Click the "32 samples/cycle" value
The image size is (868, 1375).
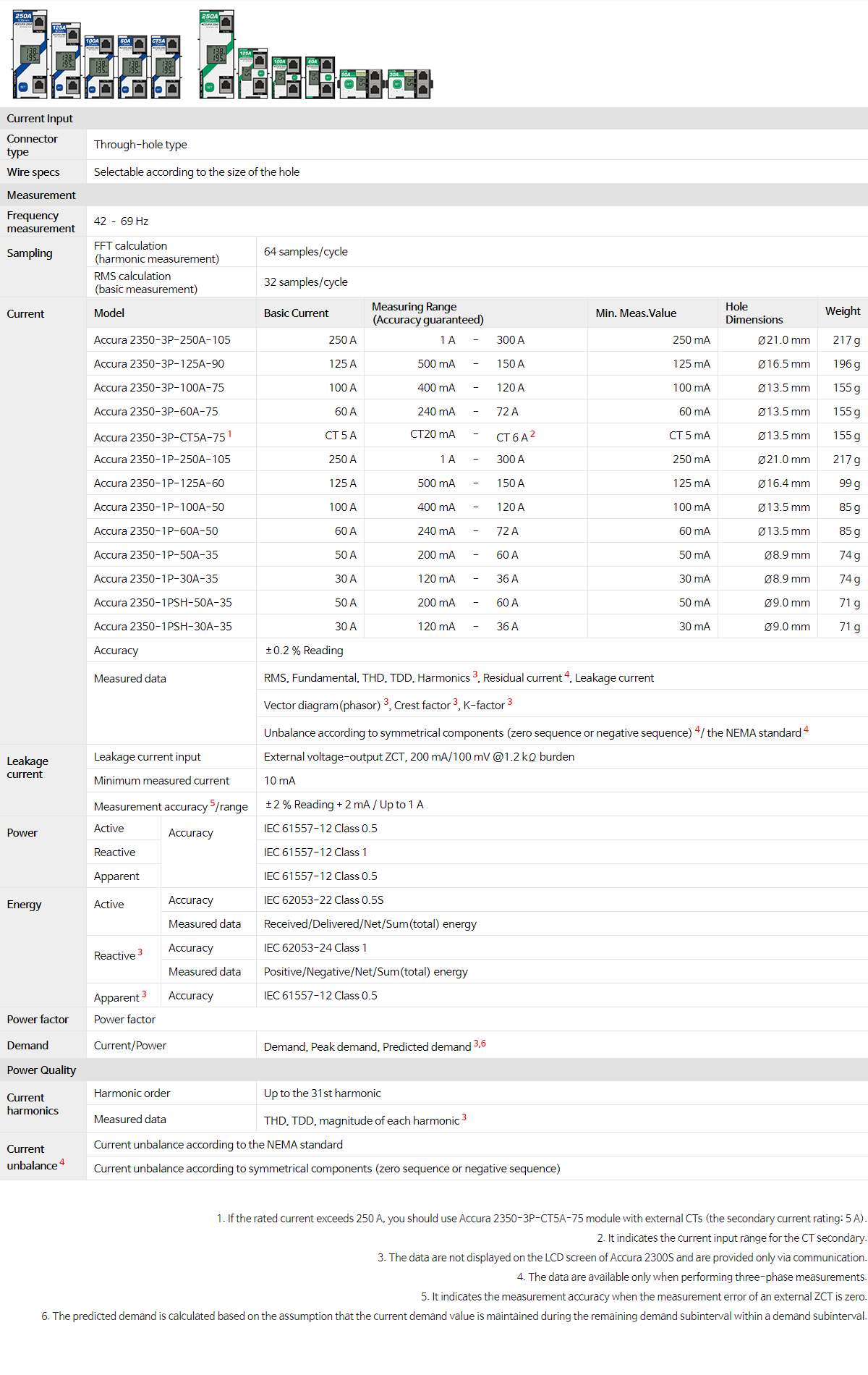[x=306, y=282]
